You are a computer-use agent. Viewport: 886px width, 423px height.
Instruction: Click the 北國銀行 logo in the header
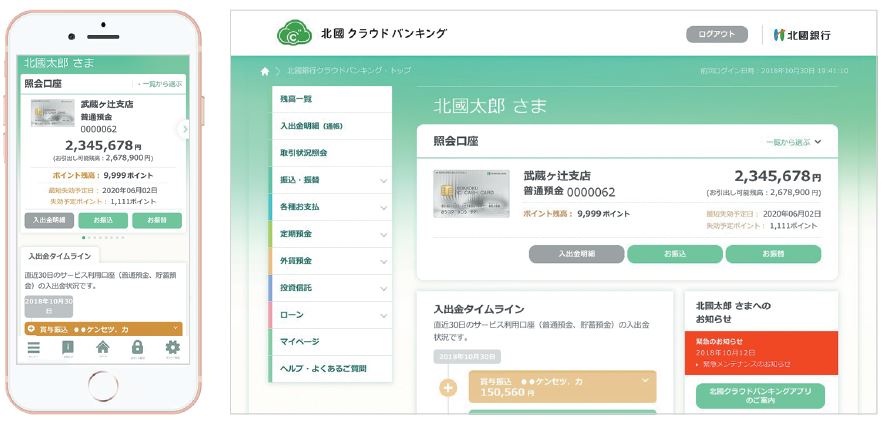[802, 34]
